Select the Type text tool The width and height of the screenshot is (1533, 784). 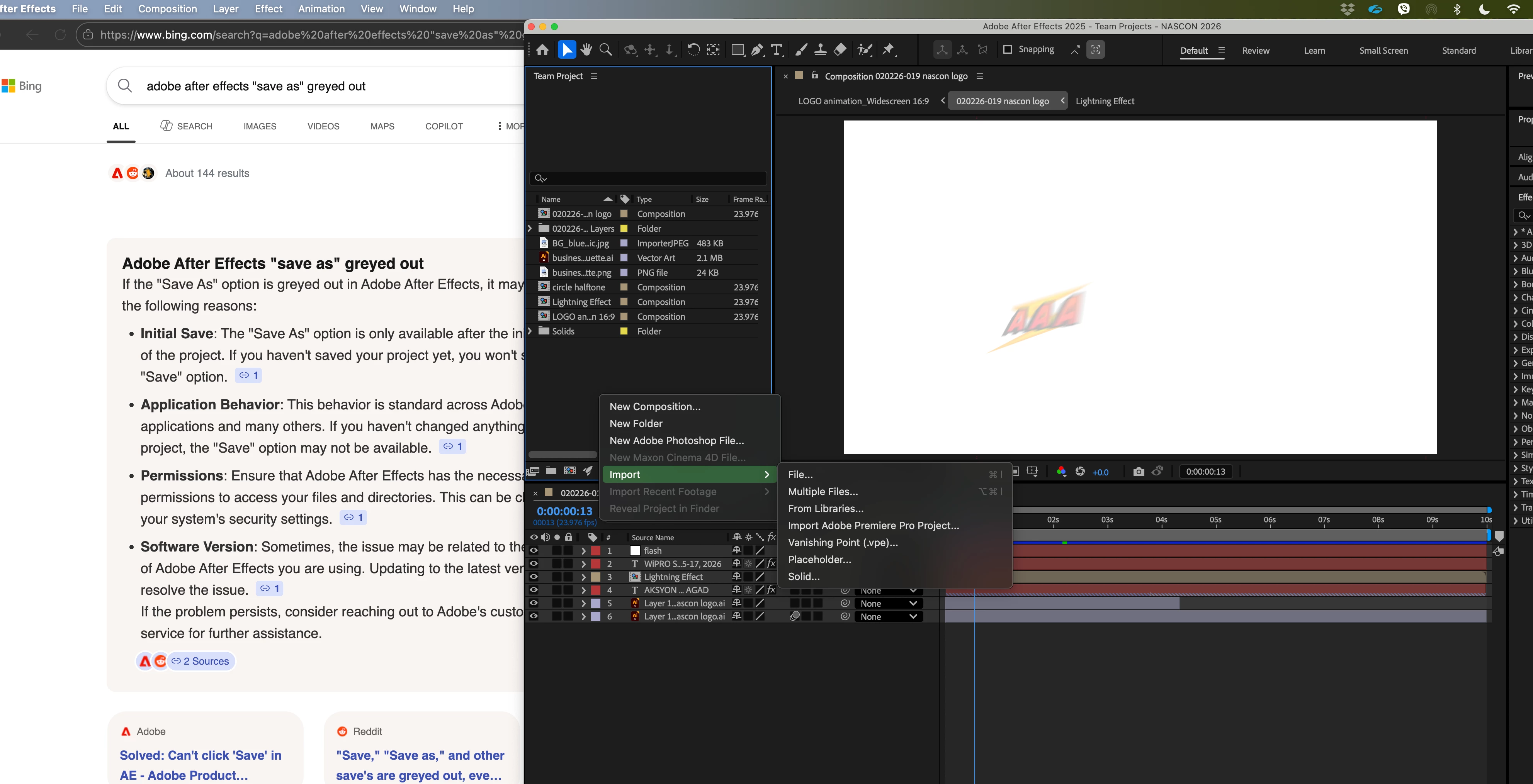tap(777, 50)
